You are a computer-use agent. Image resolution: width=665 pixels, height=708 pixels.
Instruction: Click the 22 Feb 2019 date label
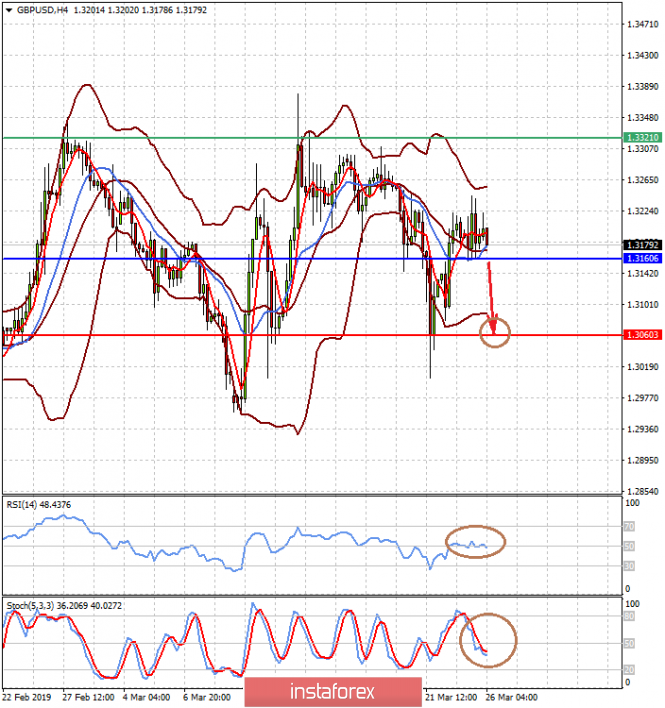click(x=28, y=697)
